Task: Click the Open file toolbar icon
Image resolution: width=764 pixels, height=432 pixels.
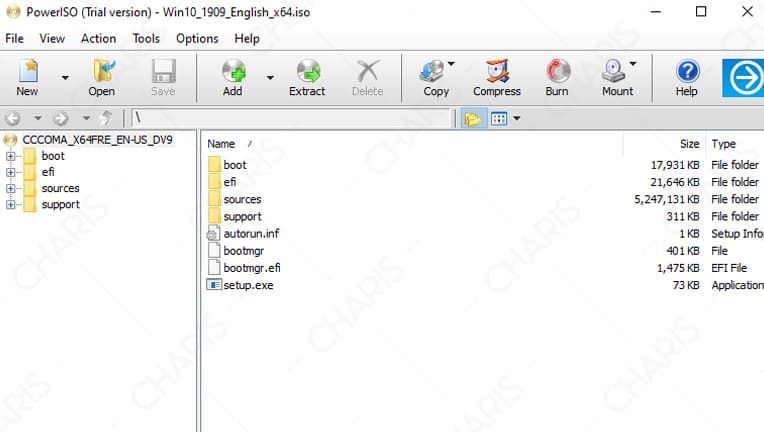Action: [x=103, y=71]
